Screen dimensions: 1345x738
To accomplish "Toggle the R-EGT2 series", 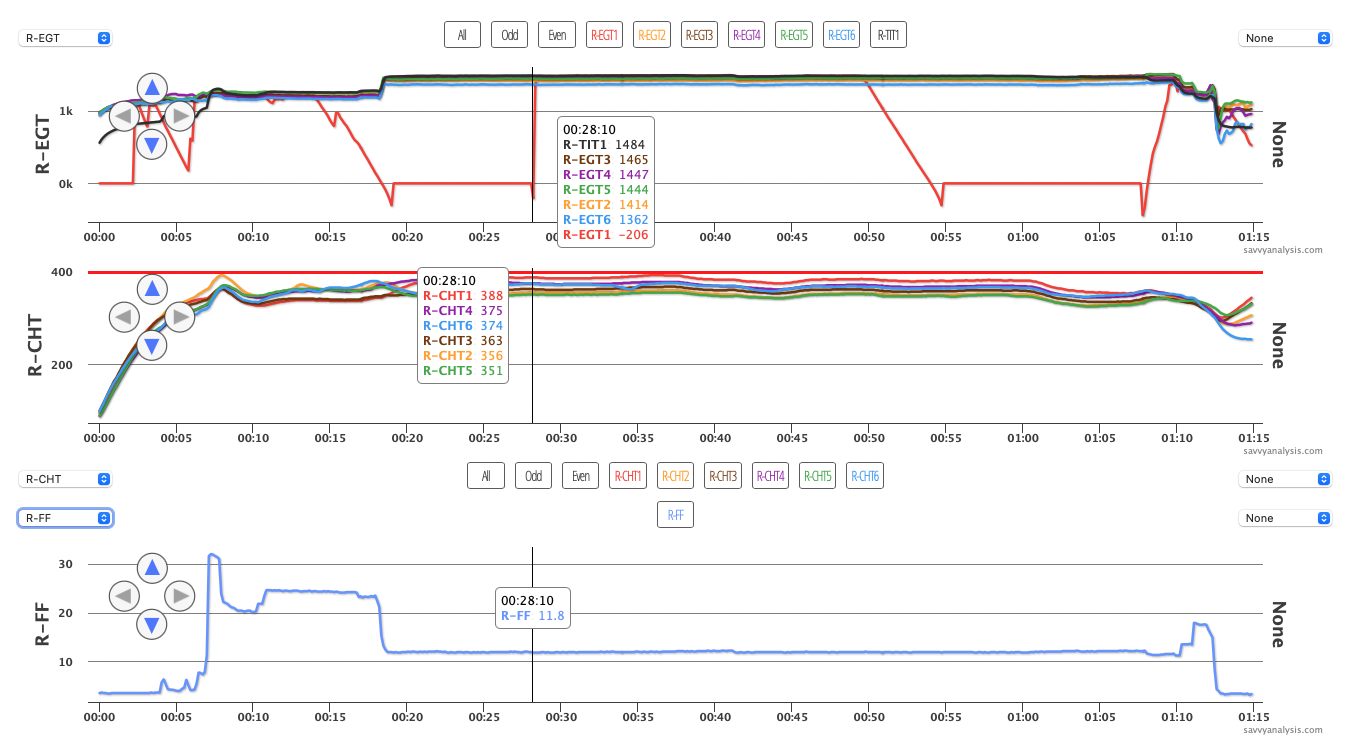I will pyautogui.click(x=652, y=35).
